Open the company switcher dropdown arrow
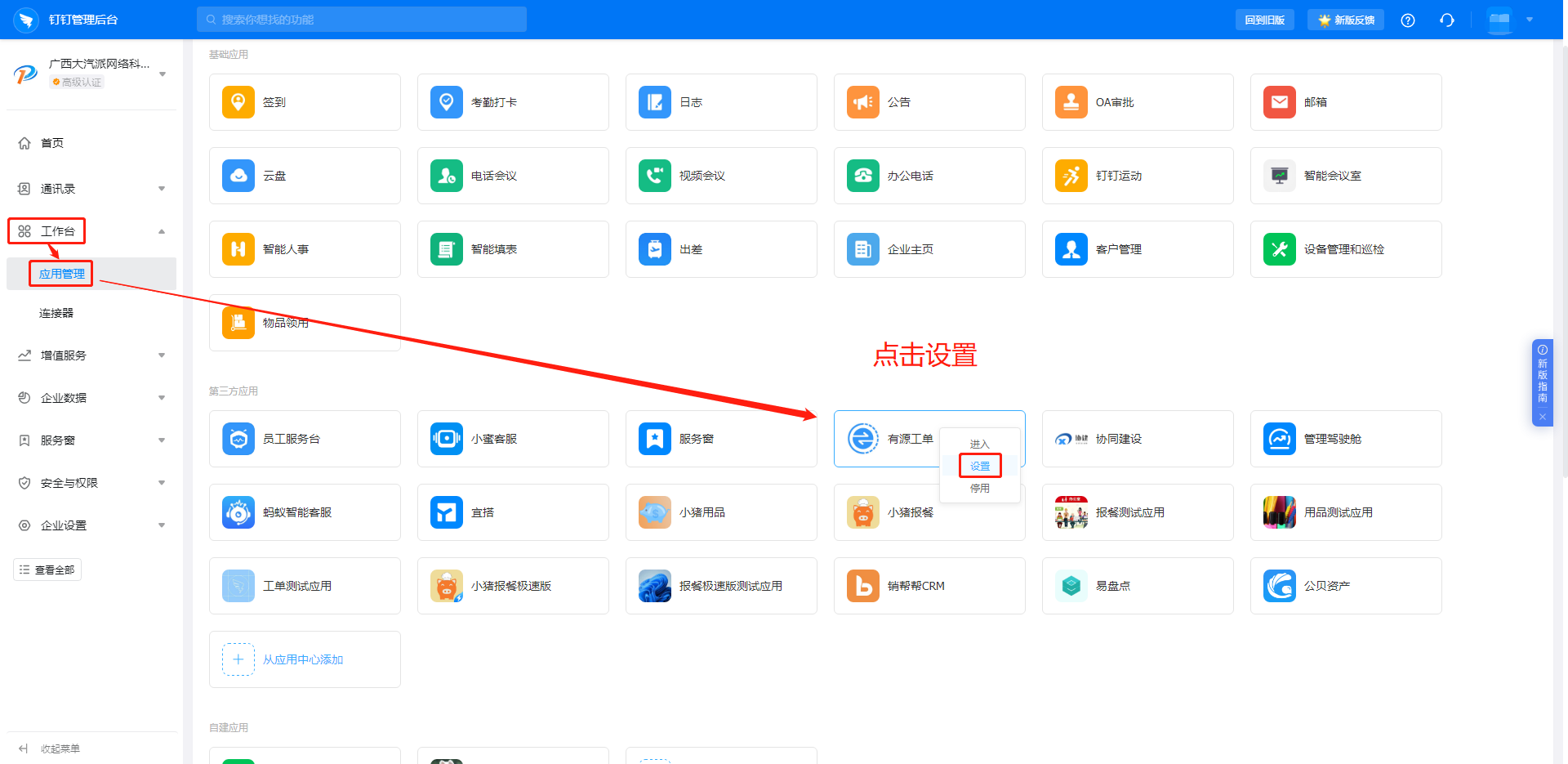Screen dimensions: 1568x764 click(163, 74)
